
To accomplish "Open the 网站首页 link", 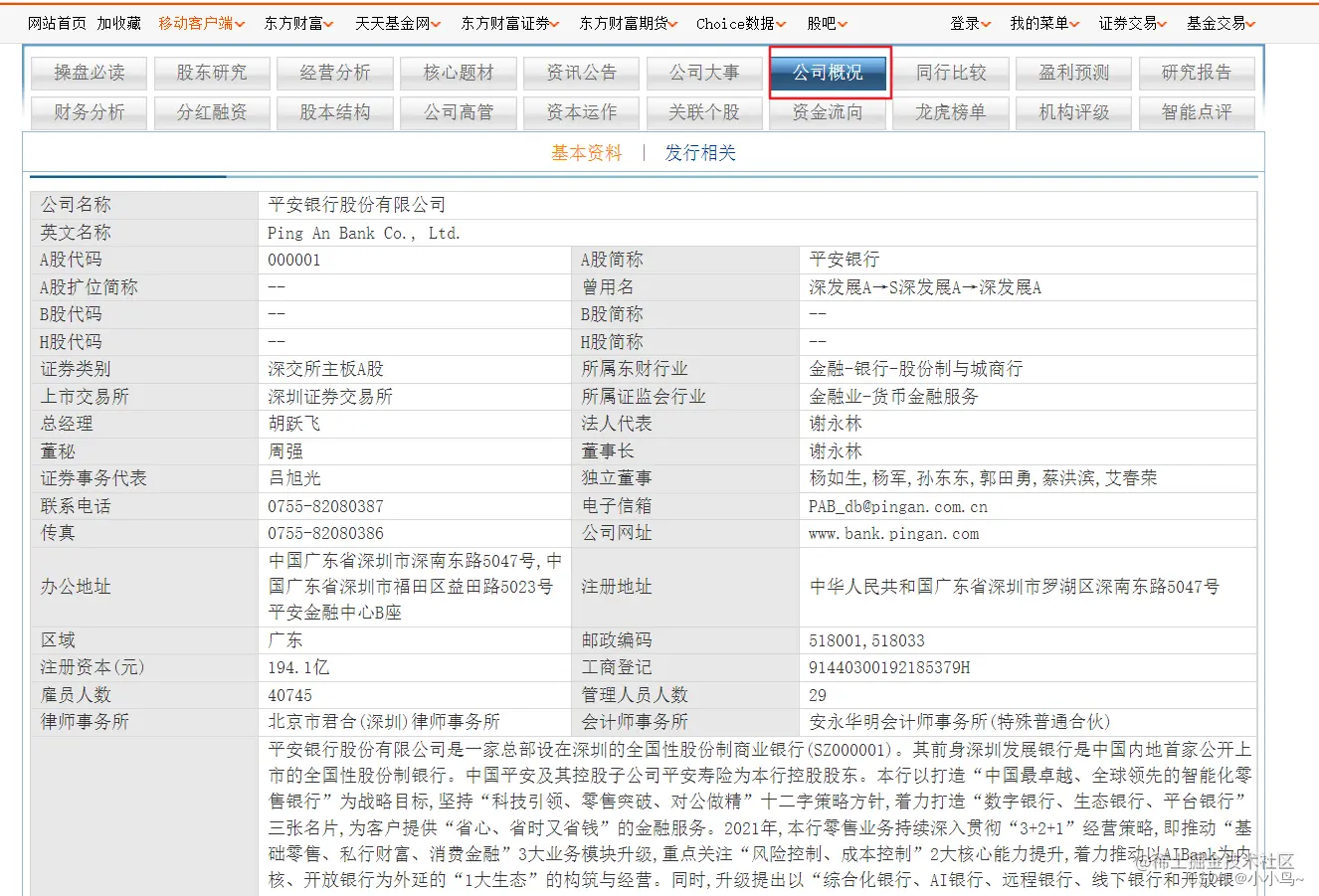I will pos(57,23).
